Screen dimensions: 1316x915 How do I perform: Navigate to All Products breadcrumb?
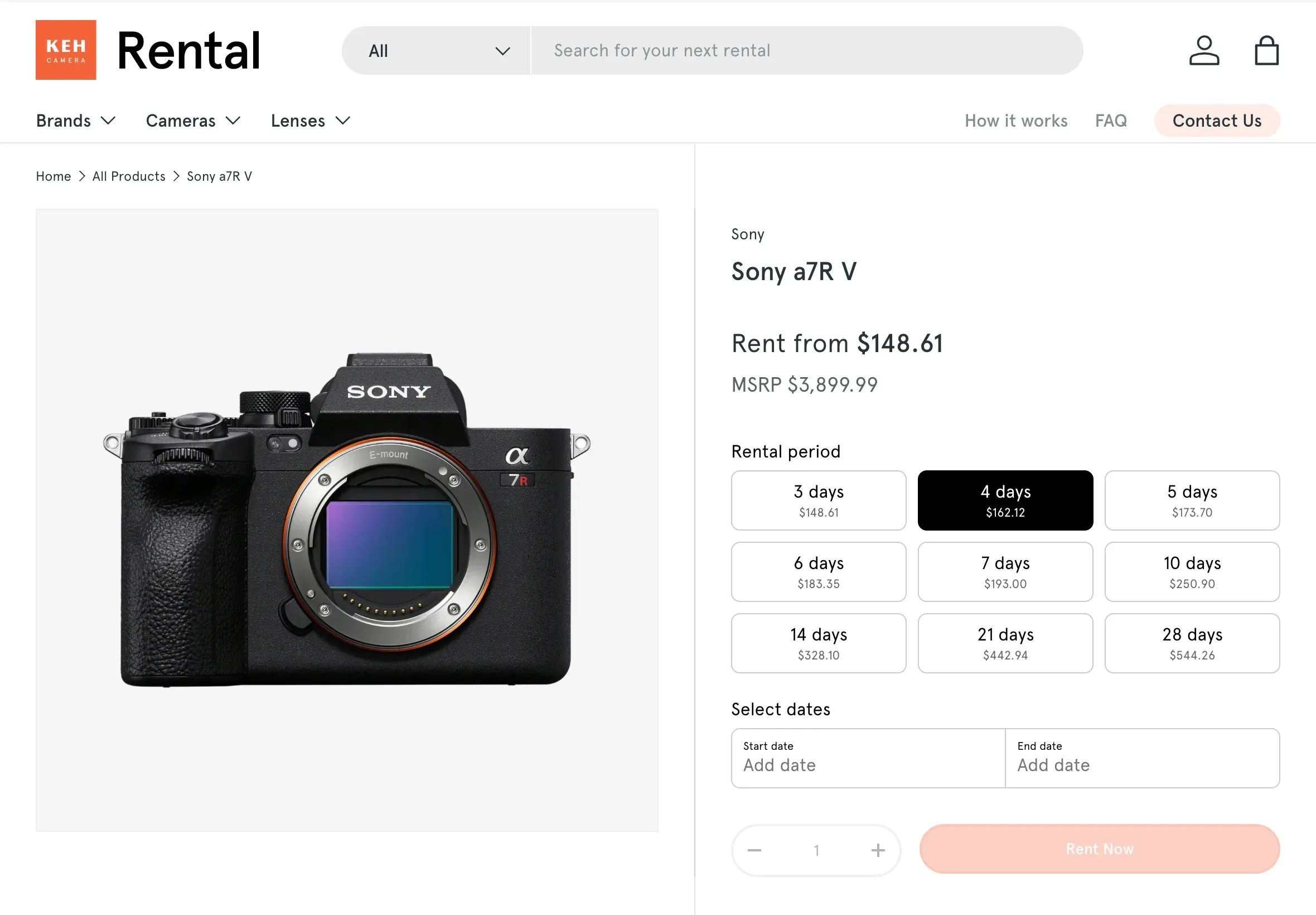[128, 176]
